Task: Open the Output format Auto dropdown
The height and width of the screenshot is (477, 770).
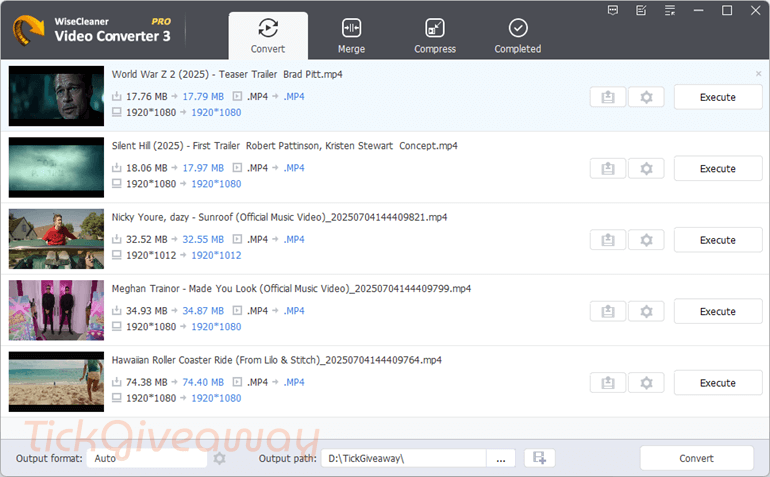Action: point(147,458)
